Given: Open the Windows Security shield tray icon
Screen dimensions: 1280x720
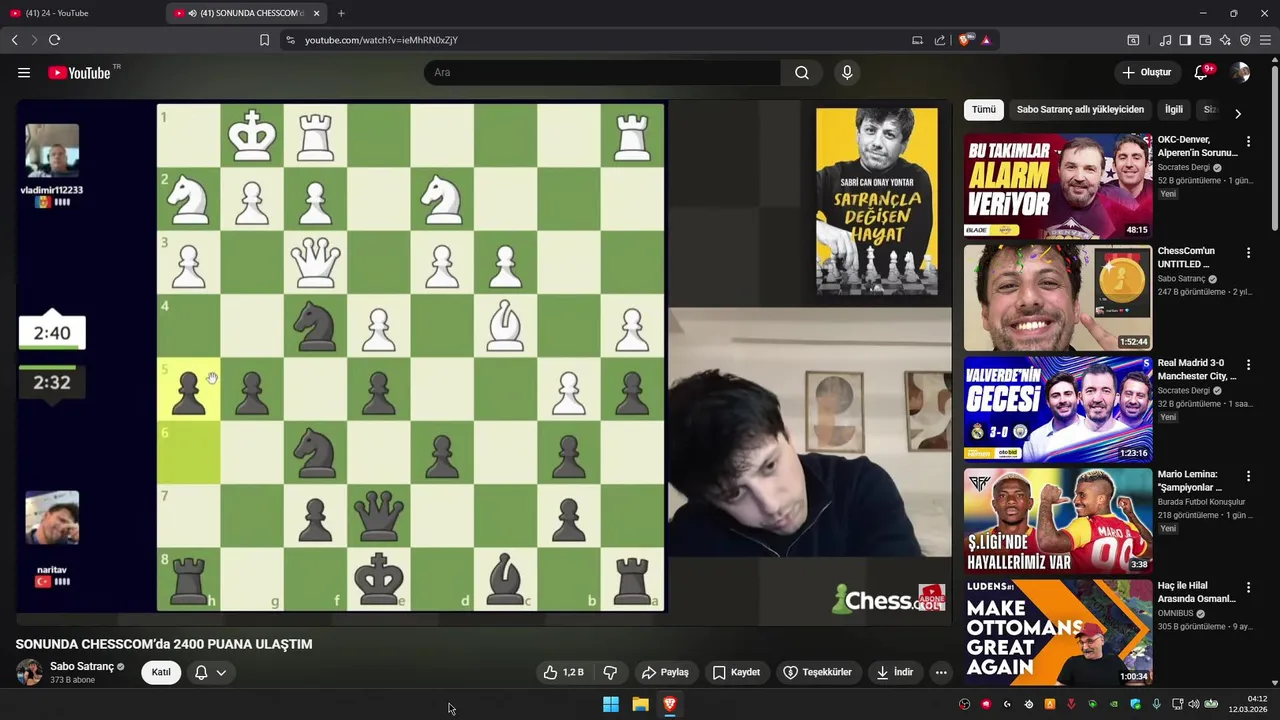Looking at the screenshot, I should pyautogui.click(x=1135, y=704).
